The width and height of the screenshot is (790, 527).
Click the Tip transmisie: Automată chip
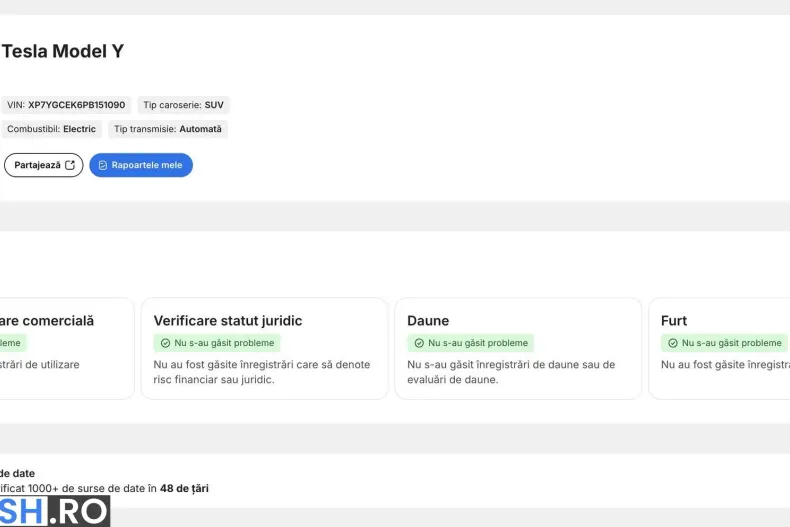pos(168,129)
